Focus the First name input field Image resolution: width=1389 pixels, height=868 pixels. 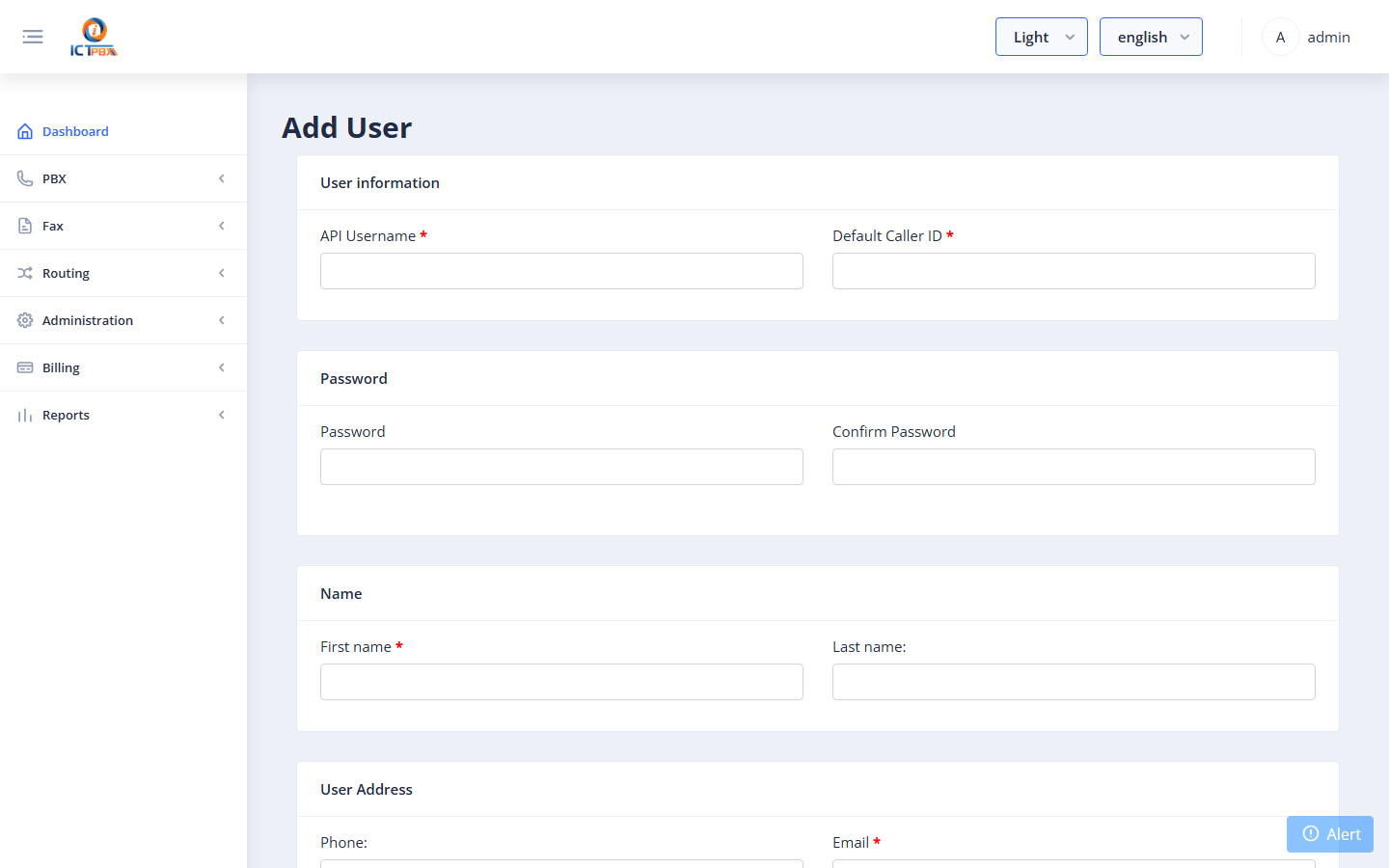click(x=561, y=682)
